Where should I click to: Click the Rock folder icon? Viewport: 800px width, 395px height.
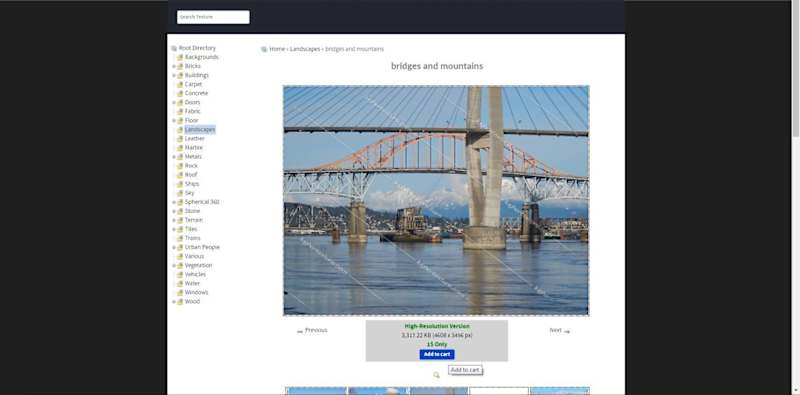click(x=180, y=166)
